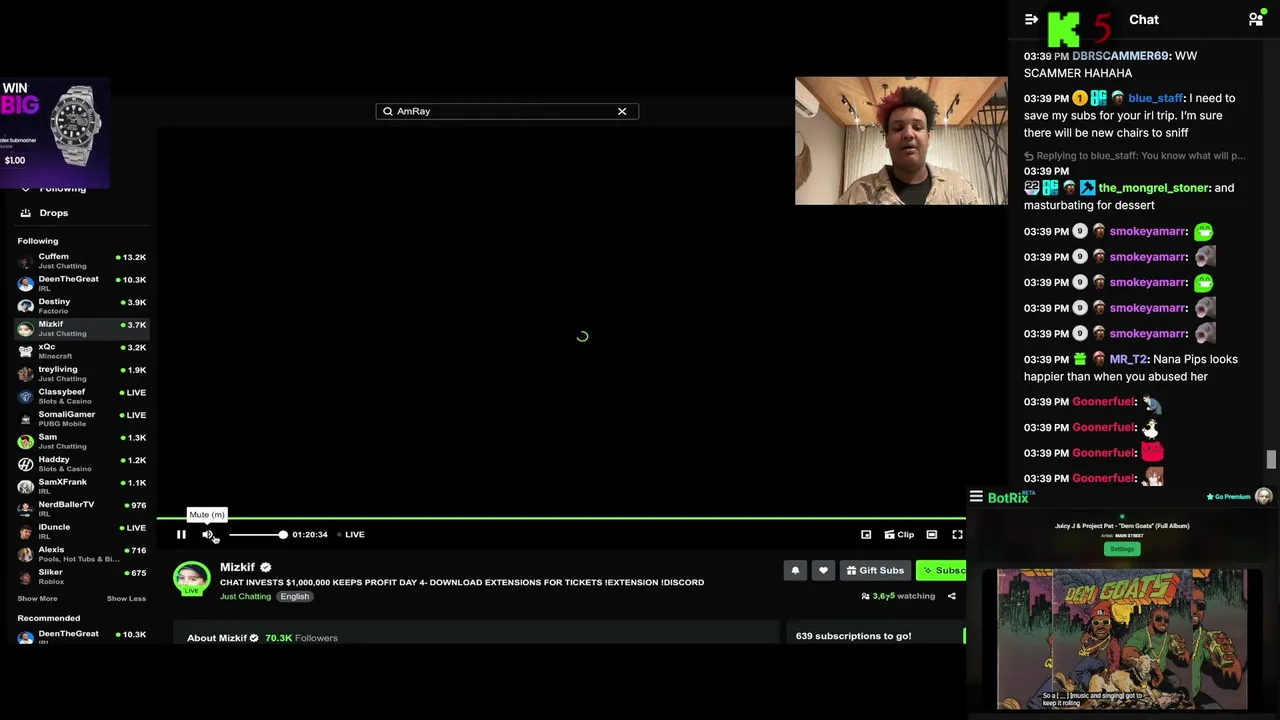Click the Dem Goats album artwork
This screenshot has height=720, width=1280.
coord(1122,639)
